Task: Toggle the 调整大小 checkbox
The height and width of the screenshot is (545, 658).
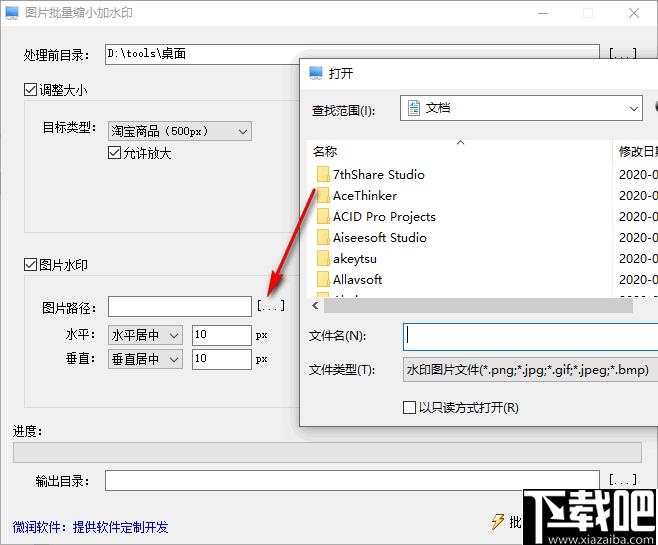Action: tap(30, 90)
